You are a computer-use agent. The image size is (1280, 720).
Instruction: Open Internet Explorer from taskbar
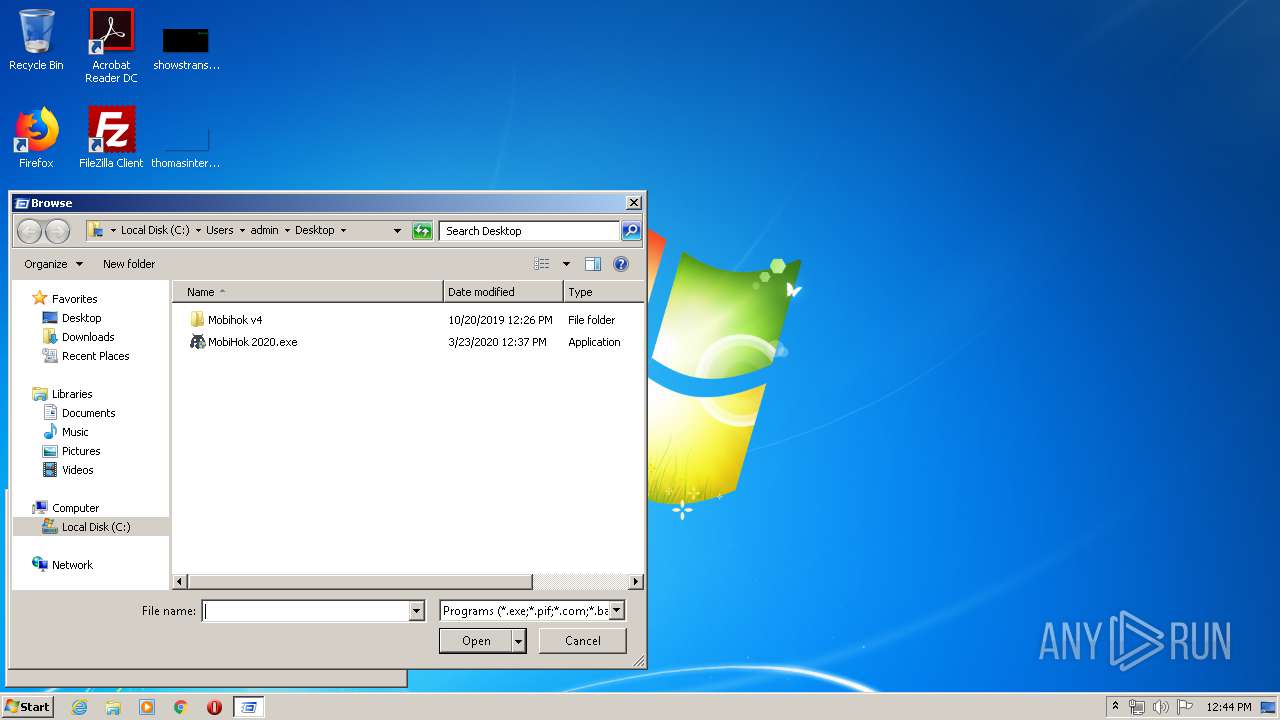(x=79, y=707)
